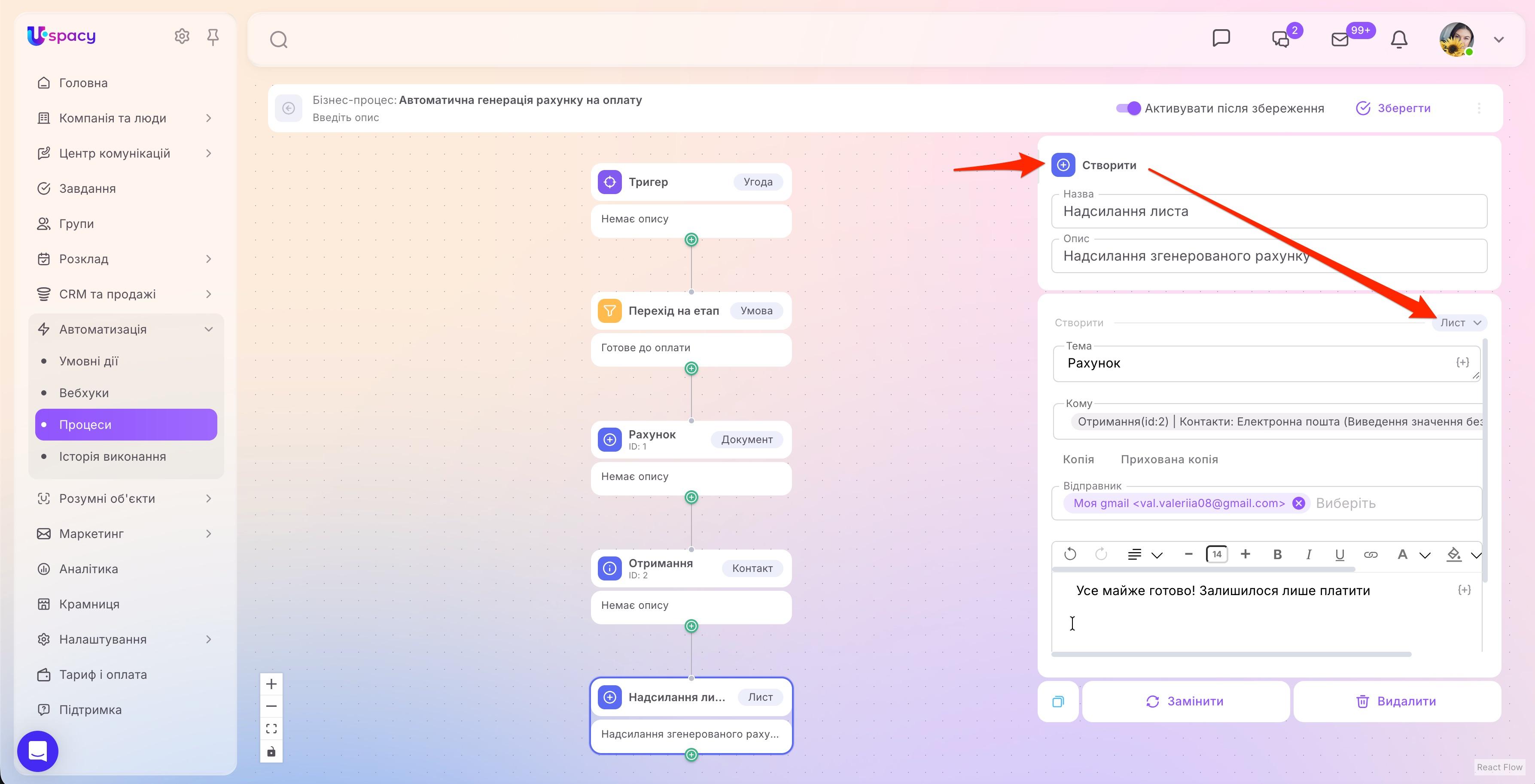Open the support chat widget button
1535x784 pixels.
[37, 751]
